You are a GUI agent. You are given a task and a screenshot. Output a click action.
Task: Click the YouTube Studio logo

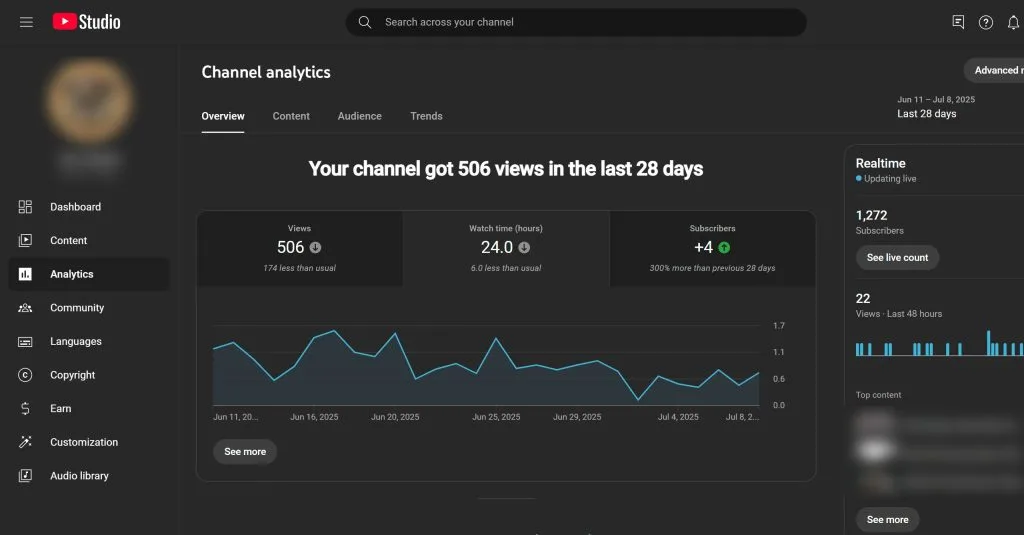(86, 22)
